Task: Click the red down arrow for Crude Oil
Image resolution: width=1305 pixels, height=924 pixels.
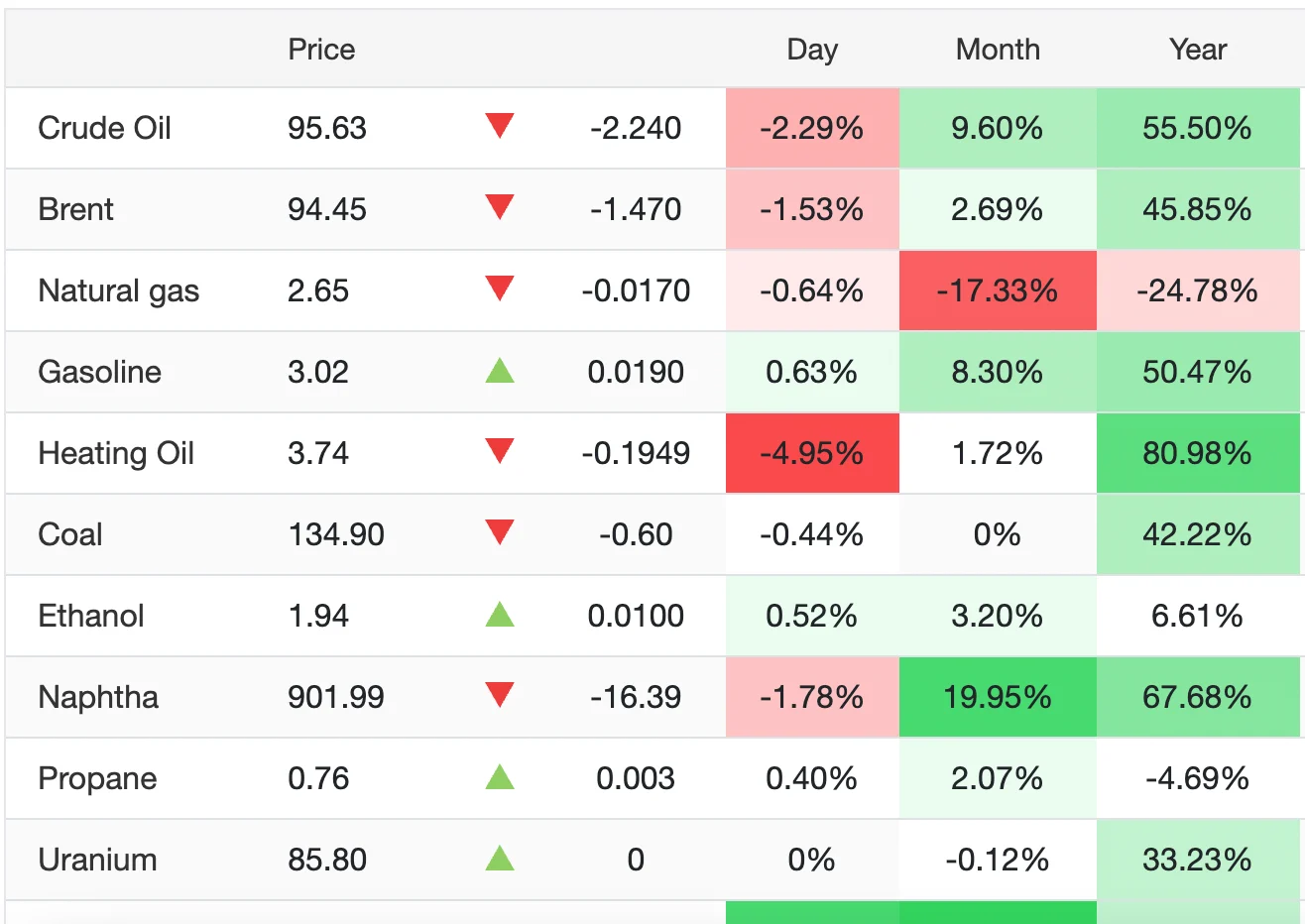Action: click(x=500, y=126)
